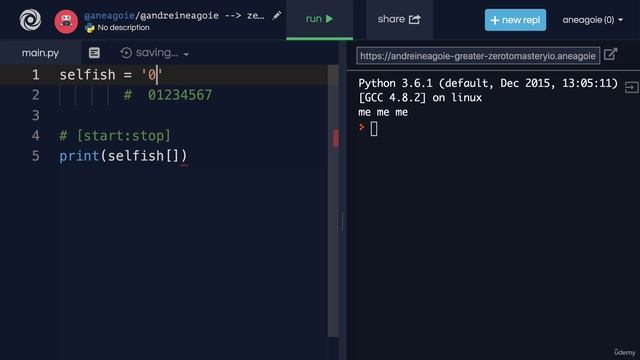Open the red user avatar icon

point(66,21)
